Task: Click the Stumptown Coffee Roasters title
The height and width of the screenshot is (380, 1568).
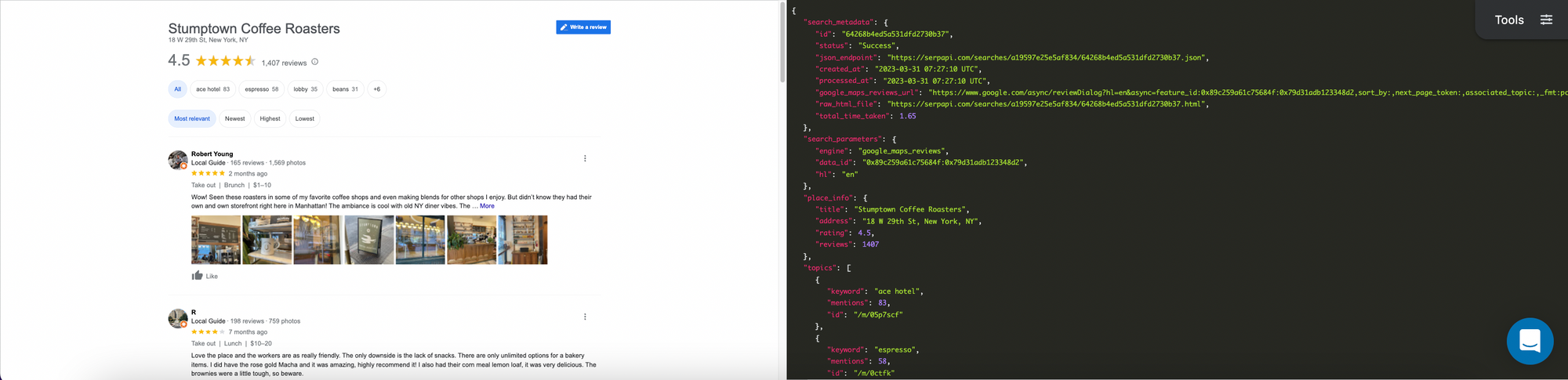Action: 254,28
